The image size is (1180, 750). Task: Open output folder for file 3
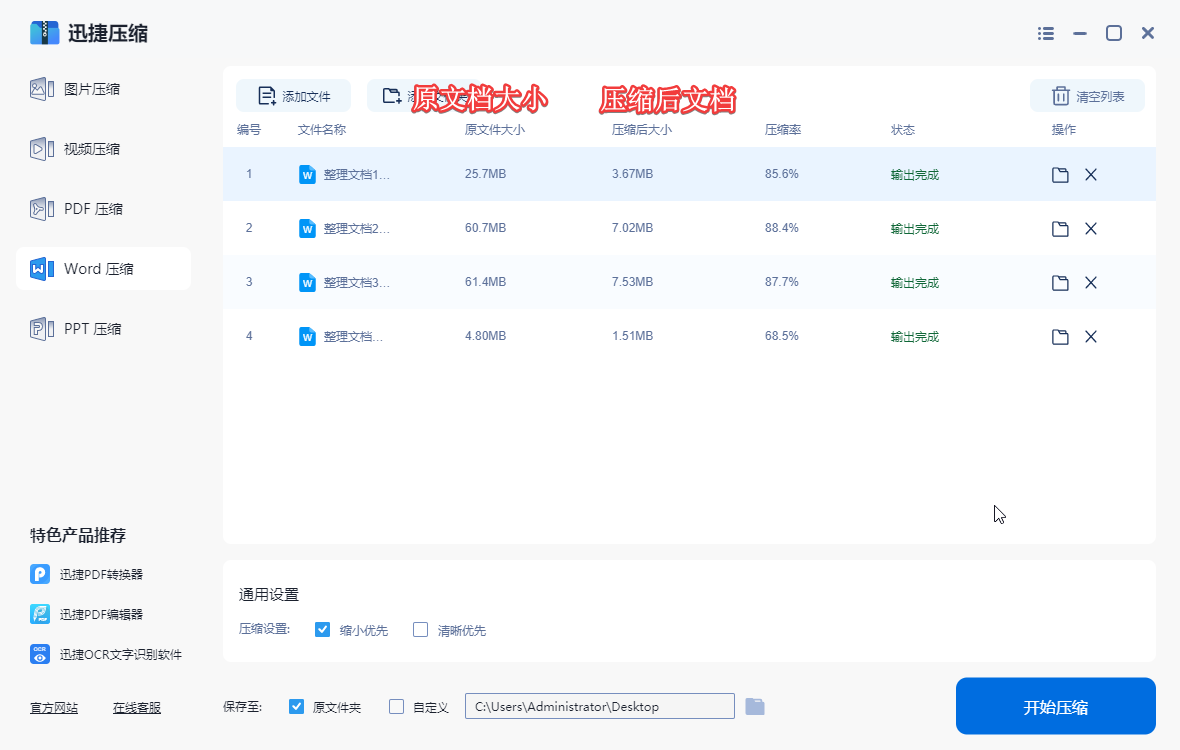click(1060, 283)
